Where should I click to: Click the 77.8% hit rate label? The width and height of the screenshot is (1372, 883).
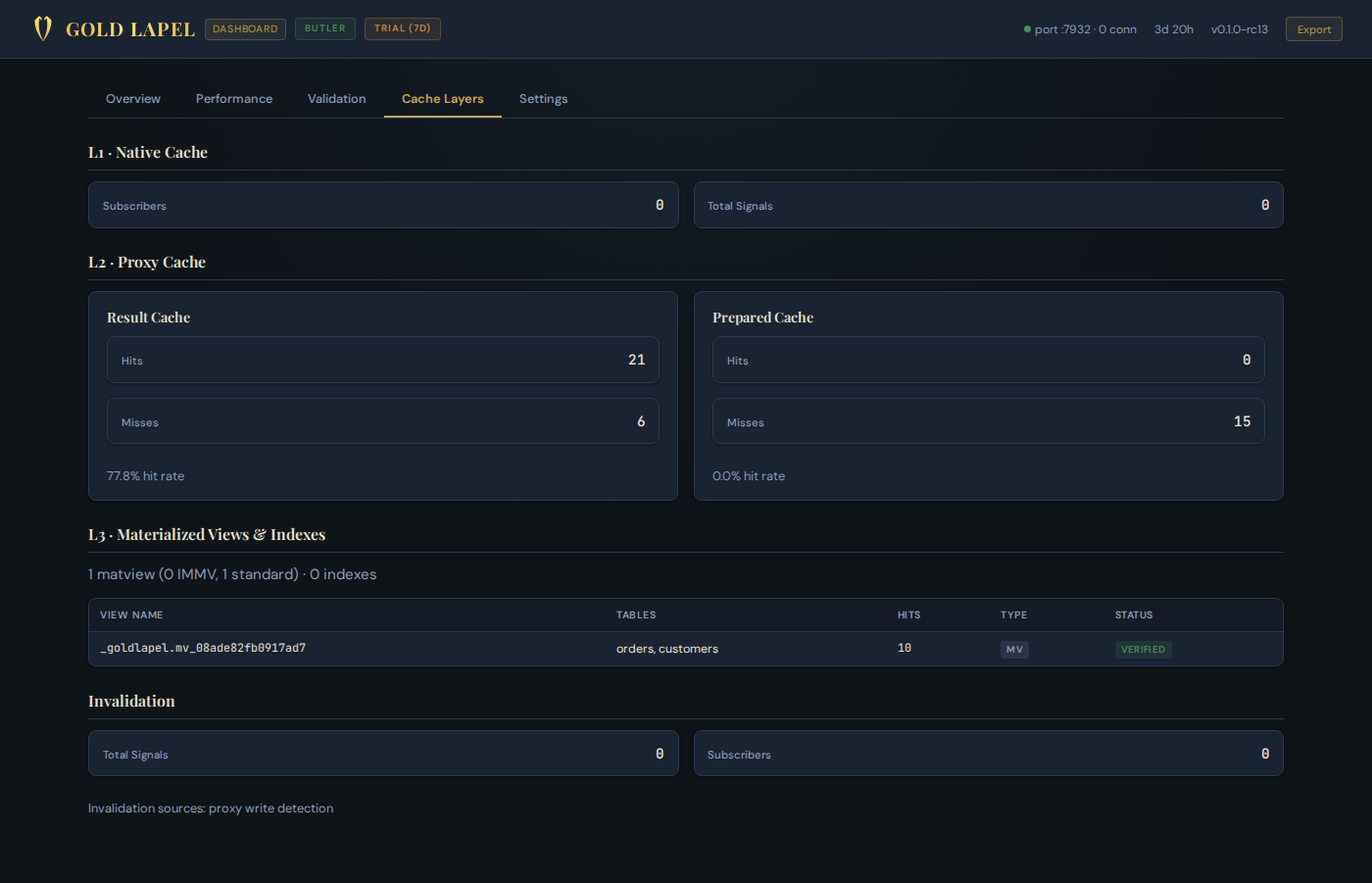tap(145, 475)
